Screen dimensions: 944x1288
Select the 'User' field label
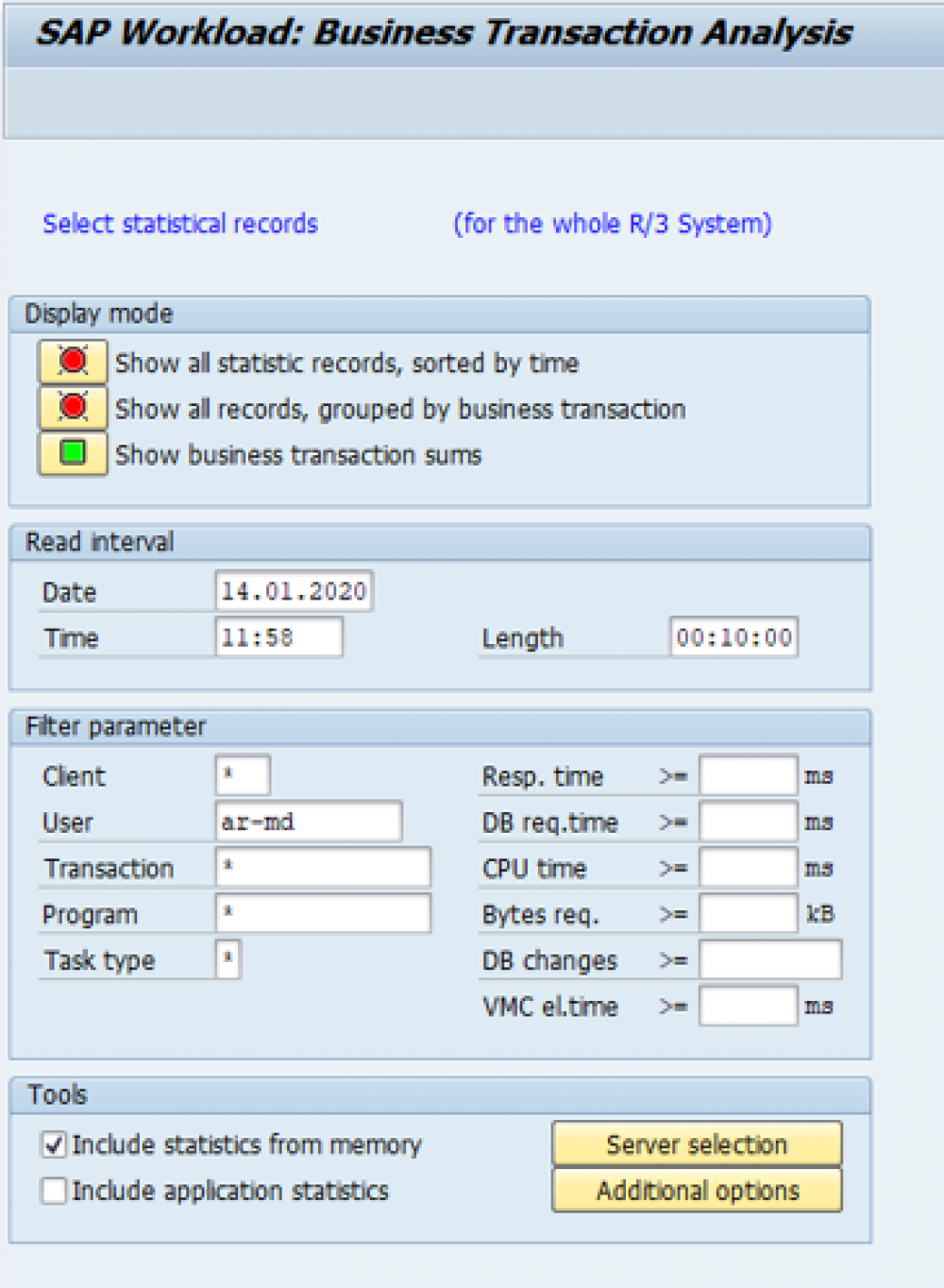[68, 822]
